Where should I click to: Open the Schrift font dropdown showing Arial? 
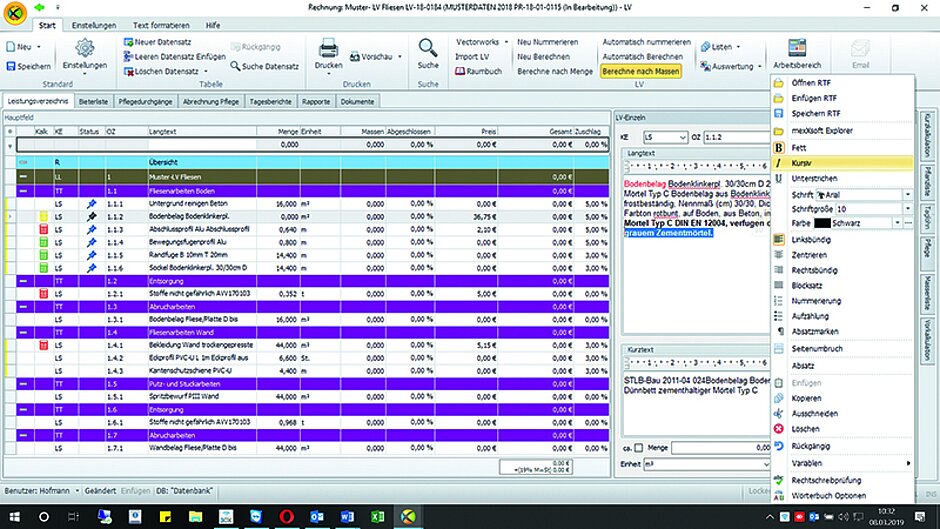[x=908, y=194]
